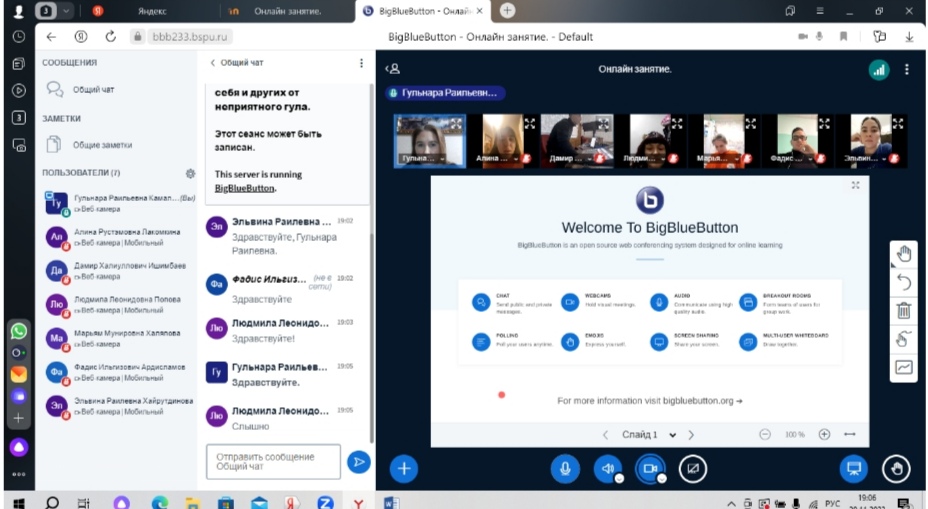928x509 pixels.
Task: Click the Отправить сообщение chat input field
Action: tap(273, 461)
